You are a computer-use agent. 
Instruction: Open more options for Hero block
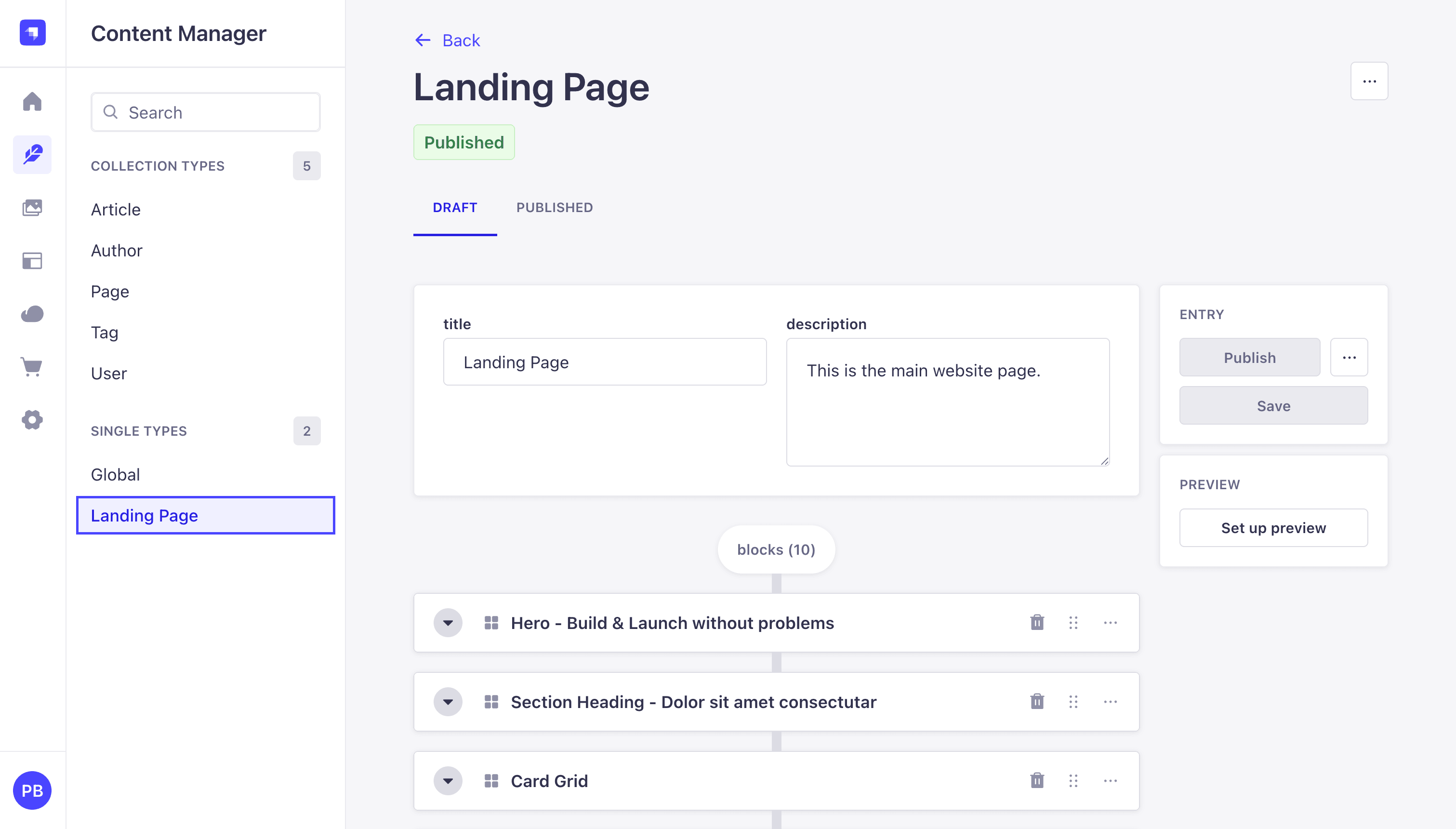tap(1110, 622)
